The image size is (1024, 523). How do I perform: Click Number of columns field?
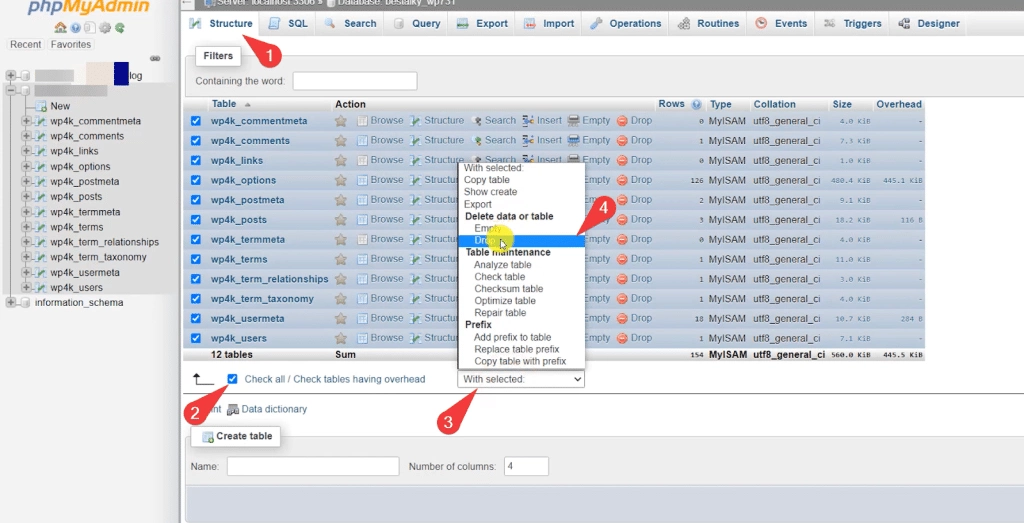[526, 466]
